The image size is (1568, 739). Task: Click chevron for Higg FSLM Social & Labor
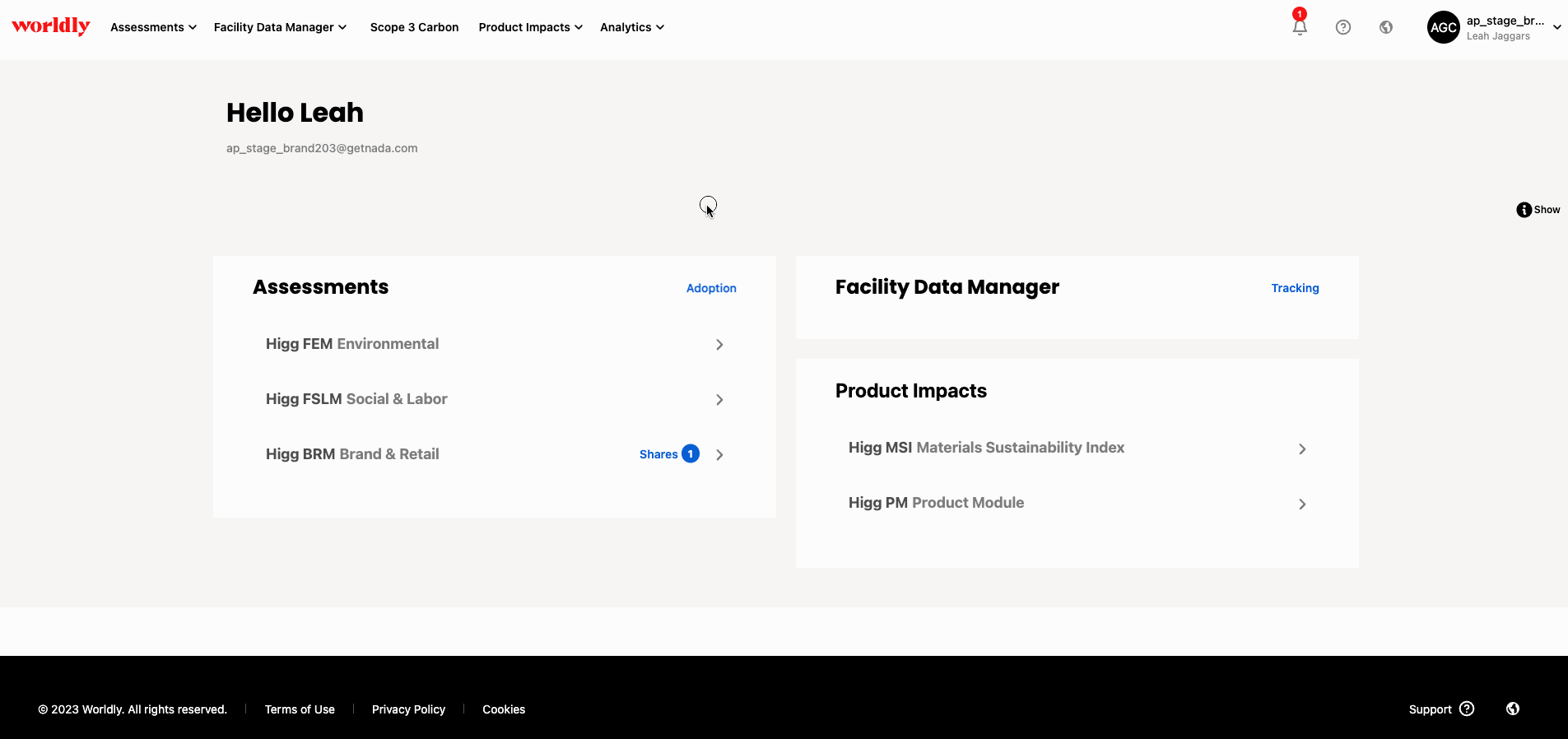(719, 400)
